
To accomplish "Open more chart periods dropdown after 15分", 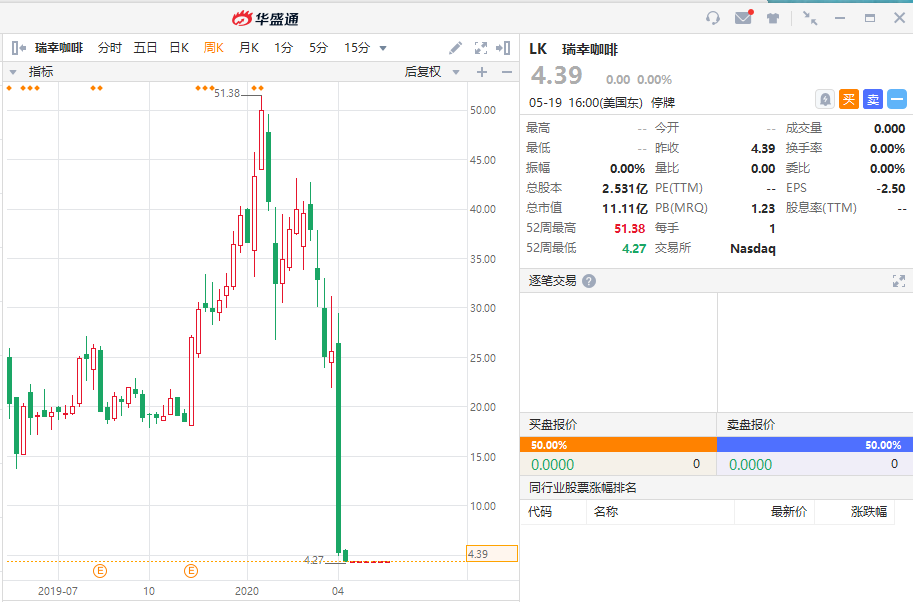I will tap(383, 48).
